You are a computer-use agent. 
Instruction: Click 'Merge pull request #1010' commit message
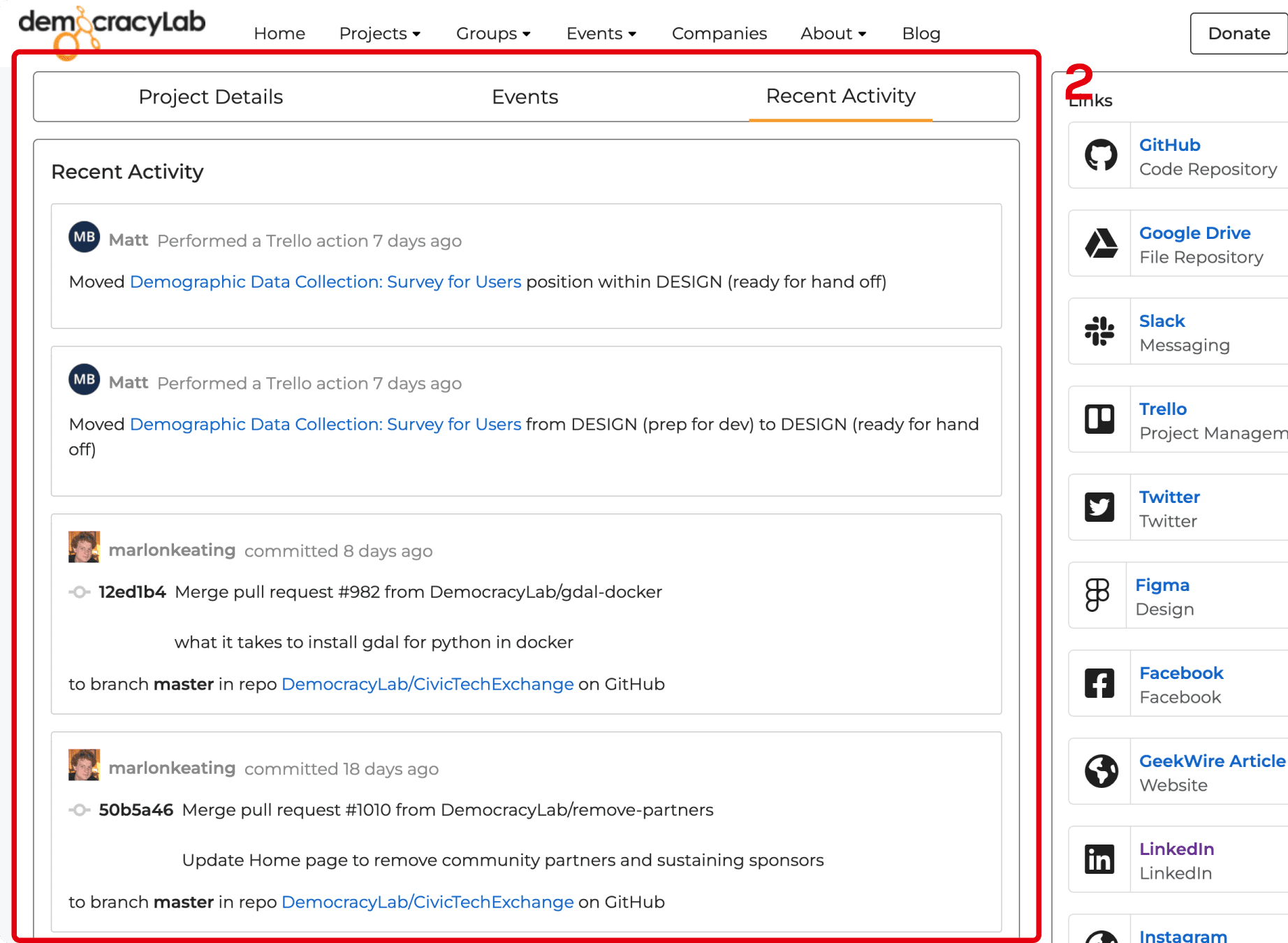click(x=448, y=810)
